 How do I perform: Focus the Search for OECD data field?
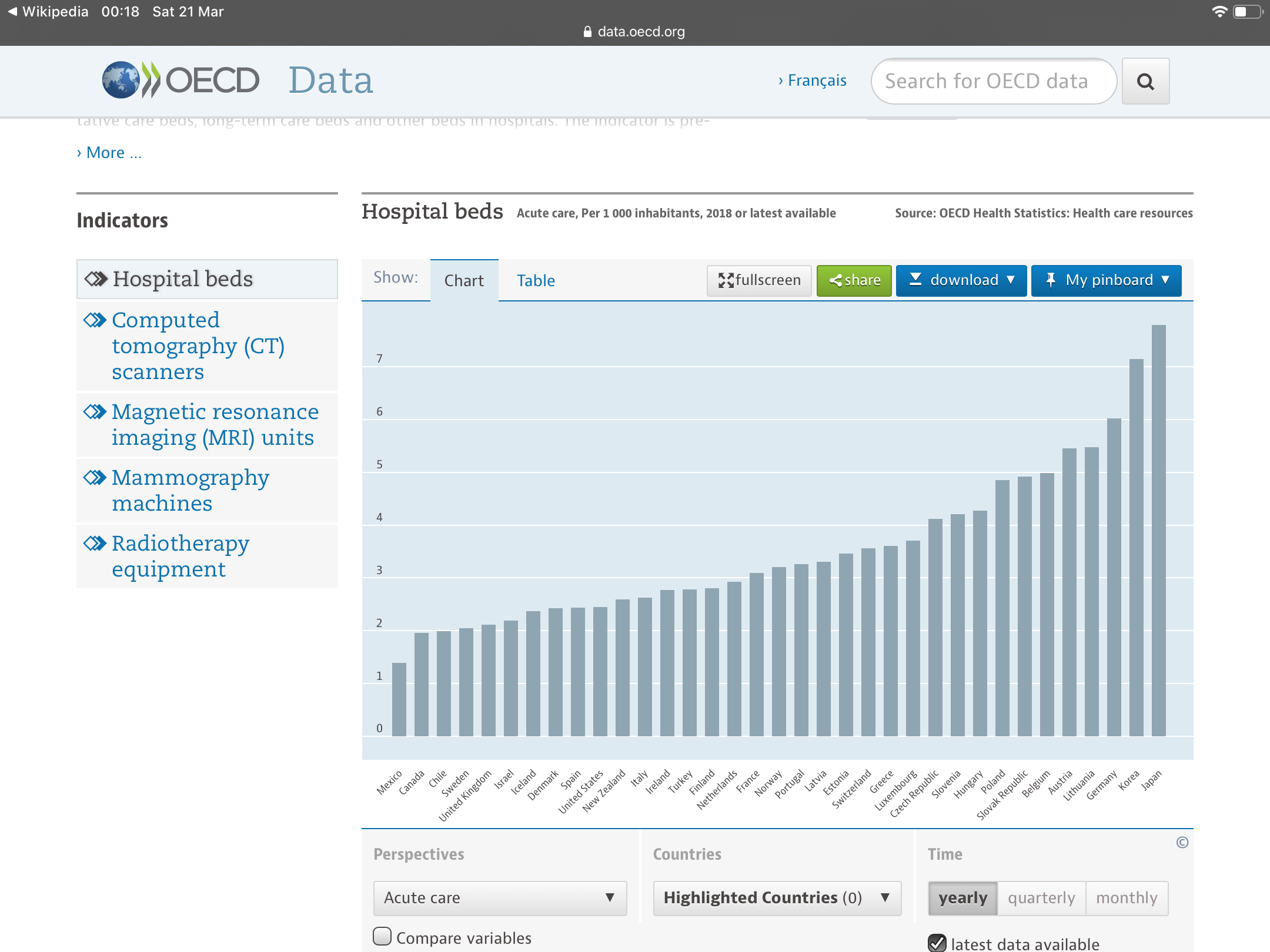[993, 81]
